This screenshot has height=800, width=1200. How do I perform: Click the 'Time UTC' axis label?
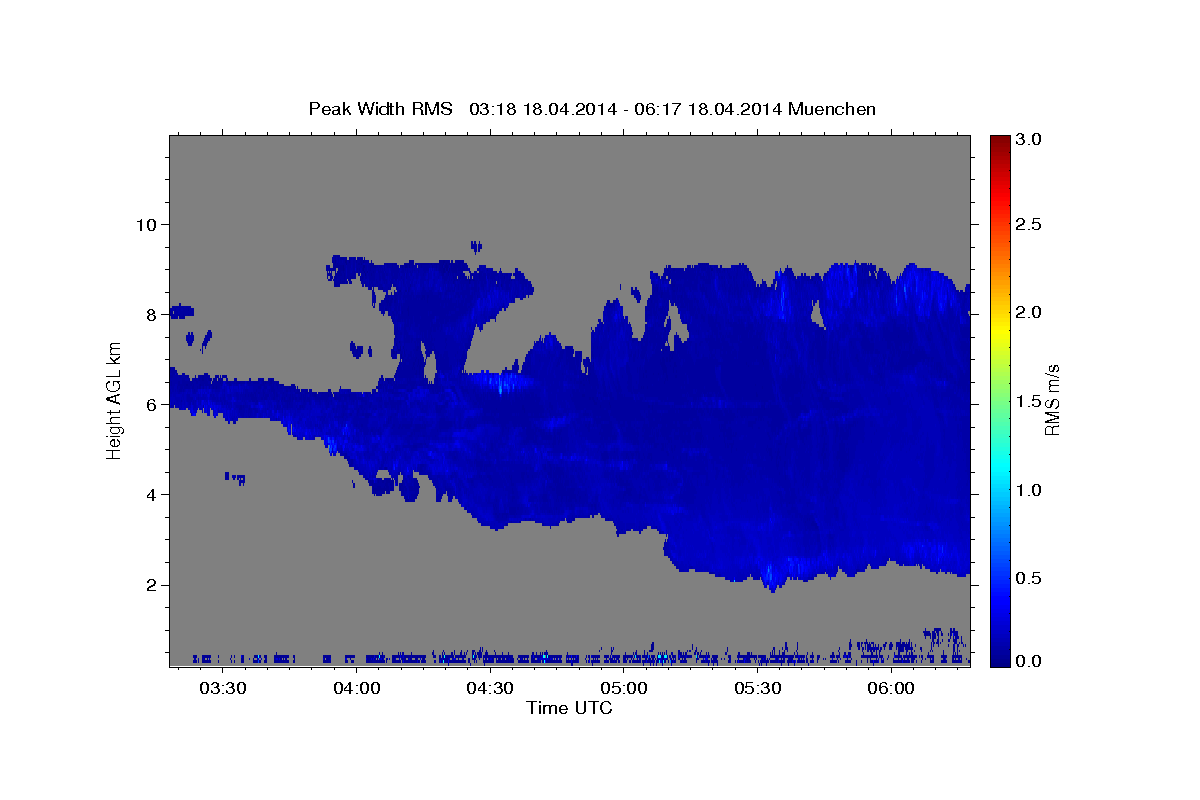(x=569, y=708)
